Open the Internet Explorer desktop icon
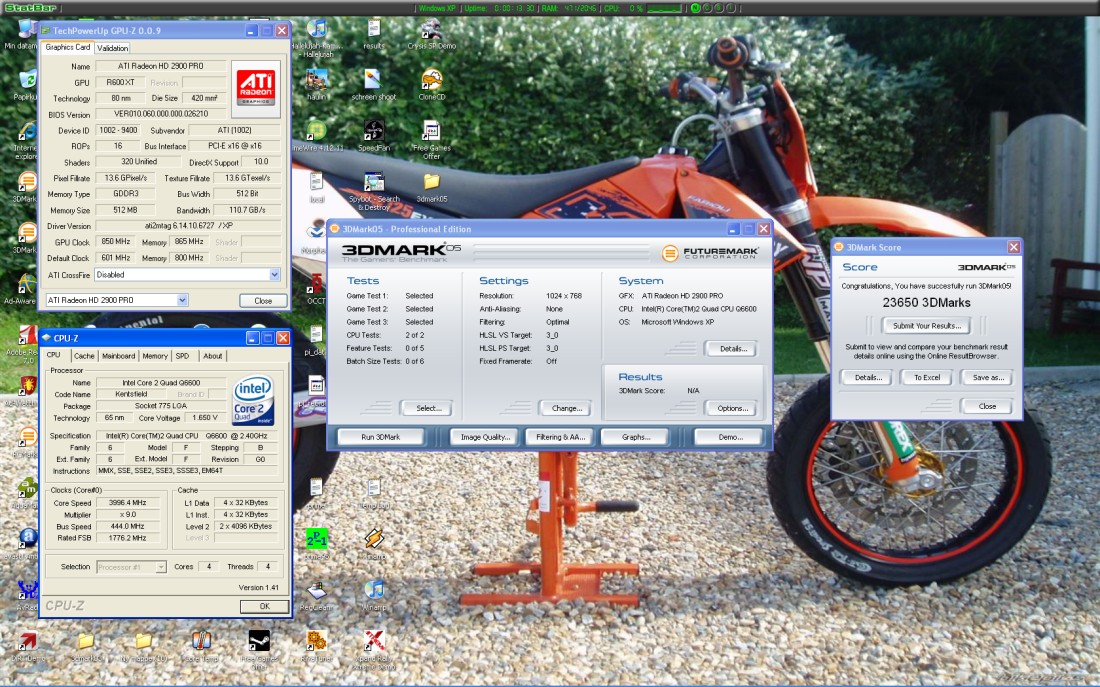This screenshot has height=687, width=1100. [25, 140]
